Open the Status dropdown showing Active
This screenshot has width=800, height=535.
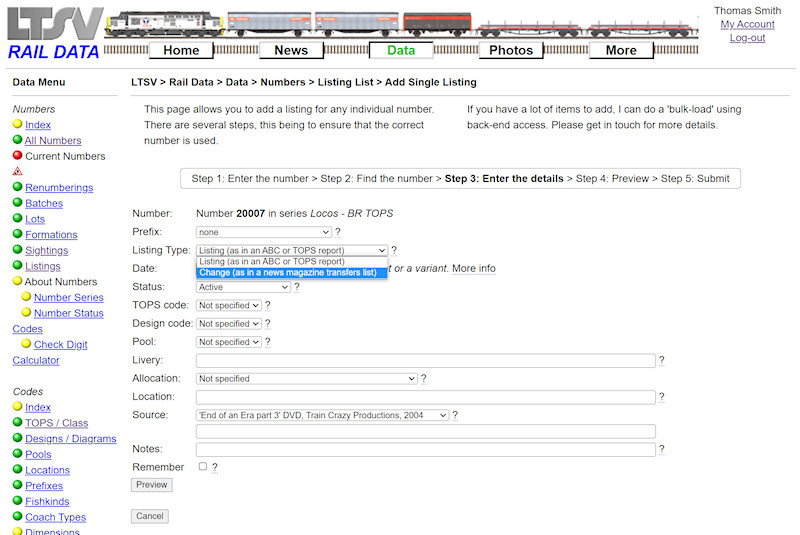pyautogui.click(x=243, y=287)
